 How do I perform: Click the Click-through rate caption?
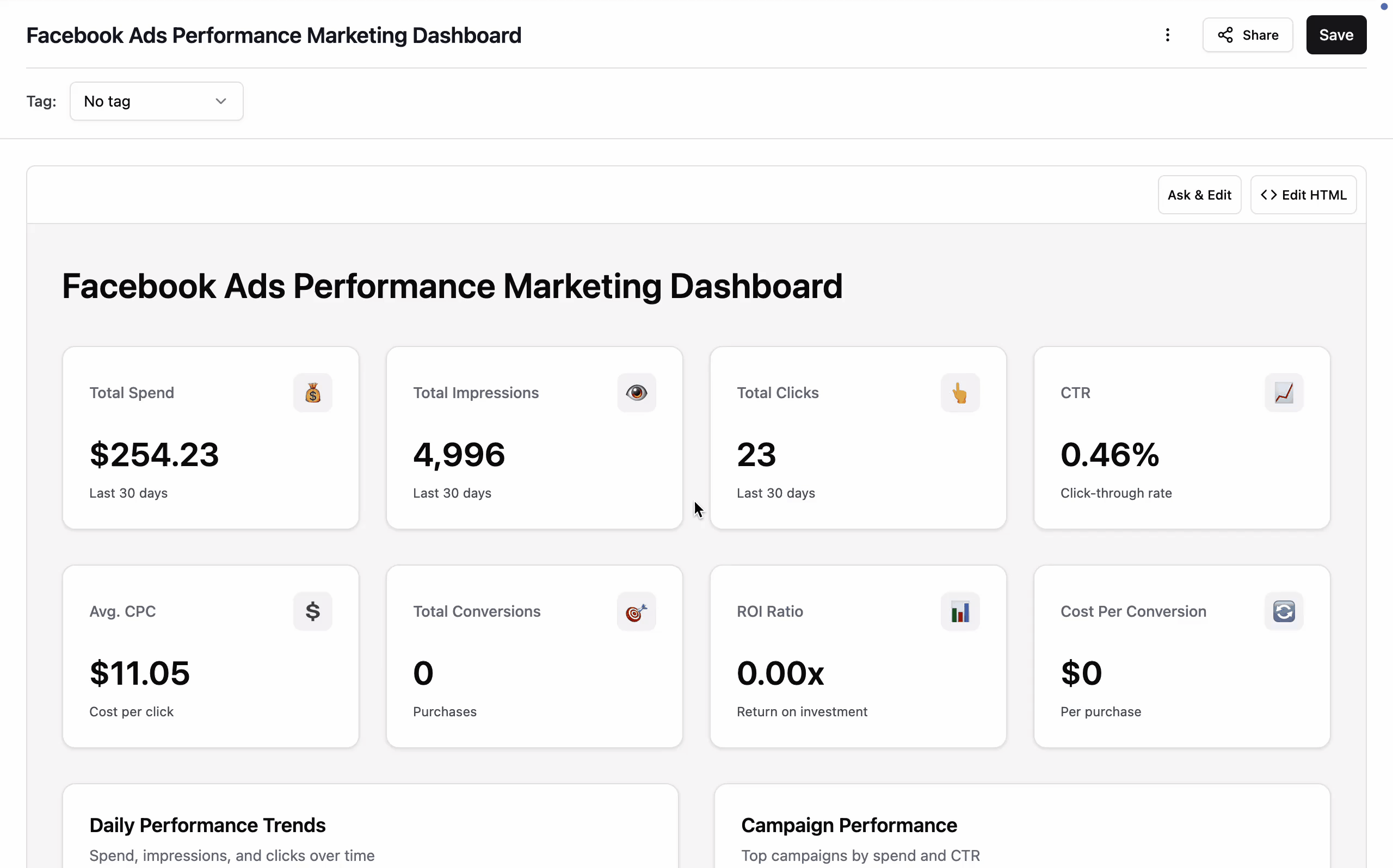1115,493
